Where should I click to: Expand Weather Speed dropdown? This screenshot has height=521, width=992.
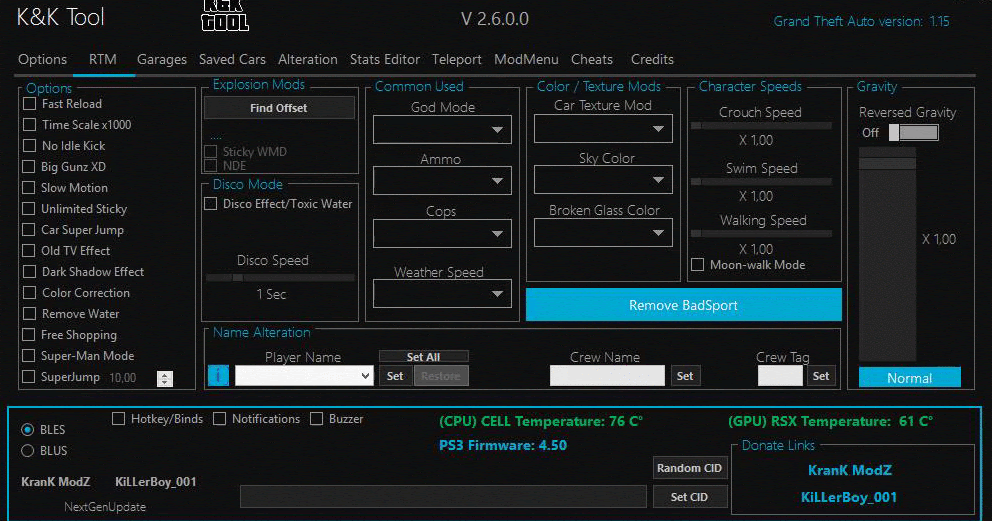coord(442,294)
